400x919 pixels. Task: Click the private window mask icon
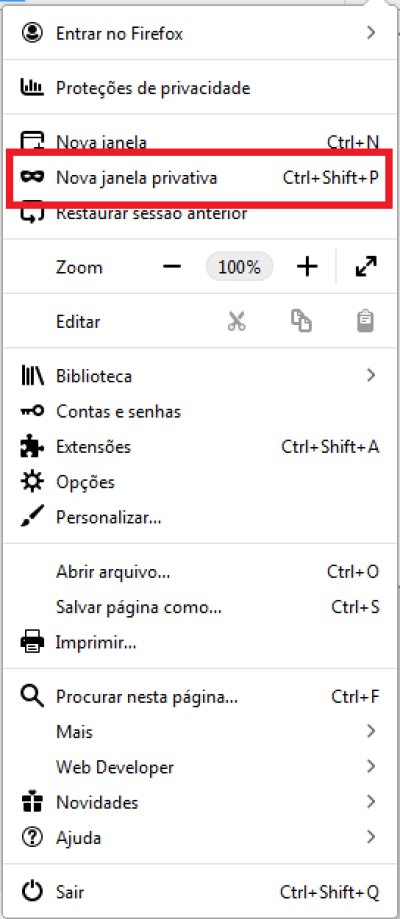32,177
